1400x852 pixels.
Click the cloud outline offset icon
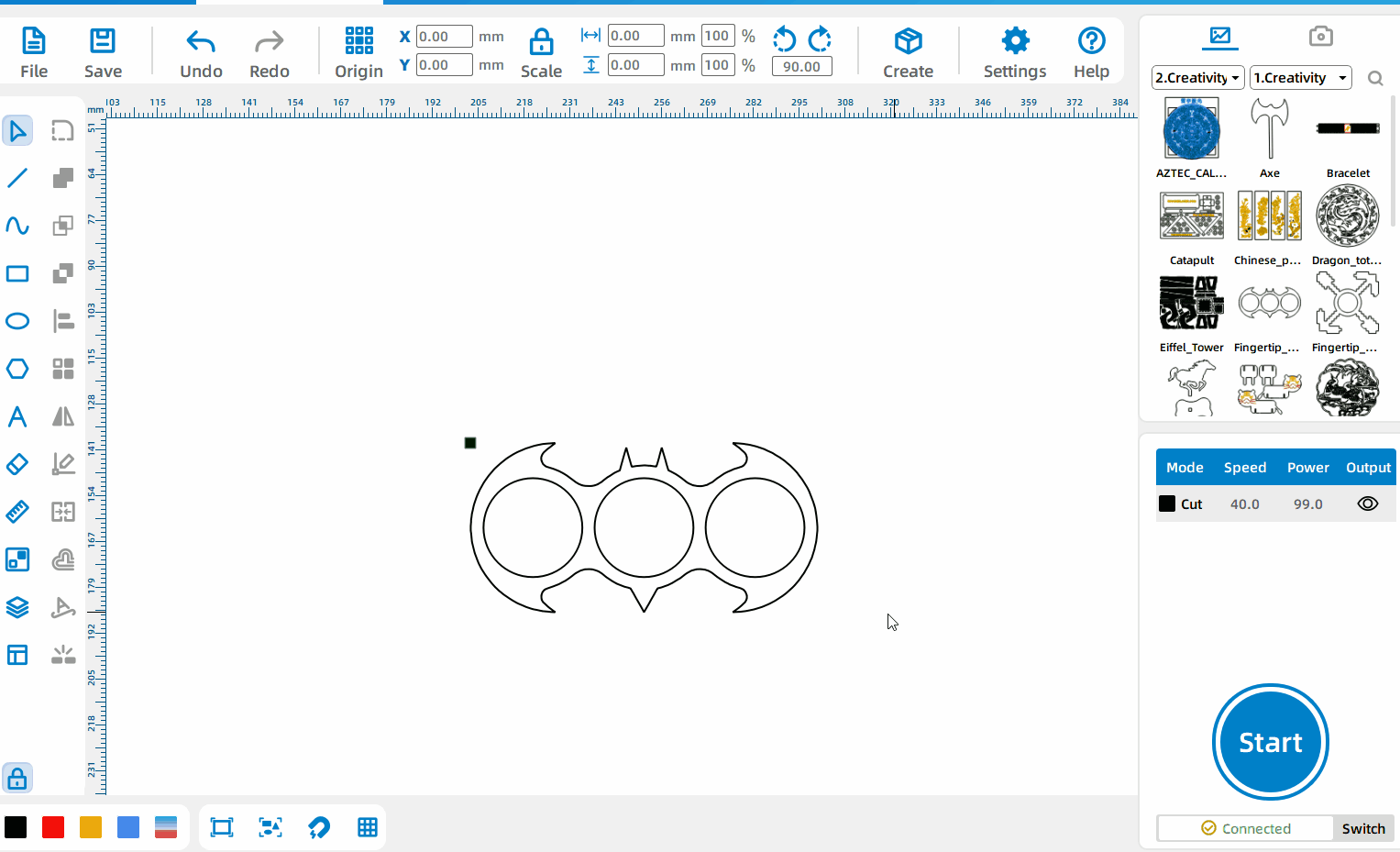pyautogui.click(x=62, y=559)
